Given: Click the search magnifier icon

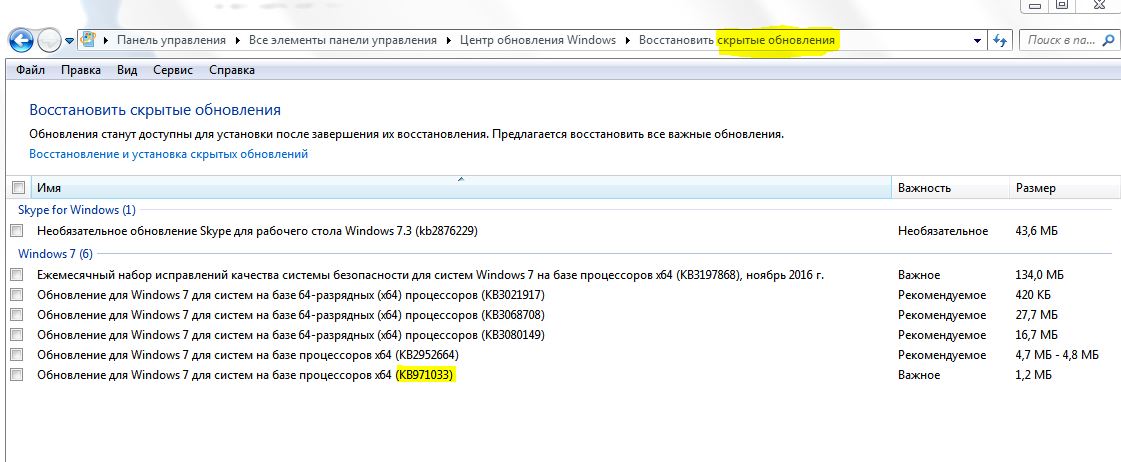Looking at the screenshot, I should pos(1110,41).
